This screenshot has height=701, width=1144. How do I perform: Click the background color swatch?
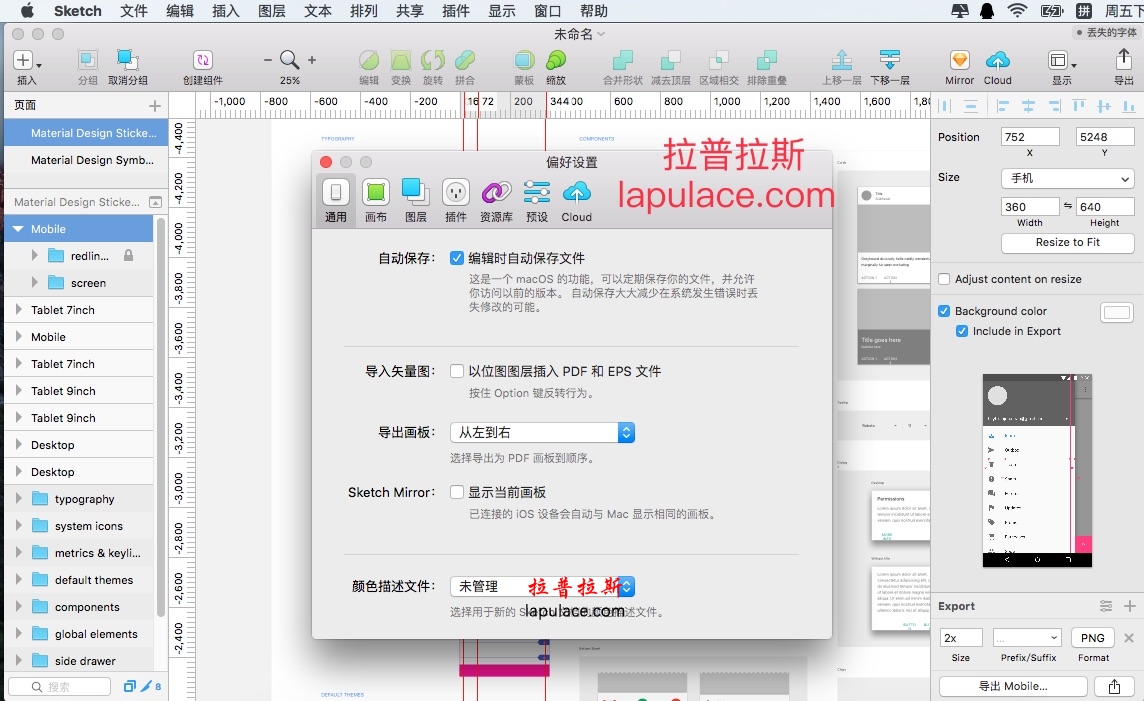(1116, 313)
